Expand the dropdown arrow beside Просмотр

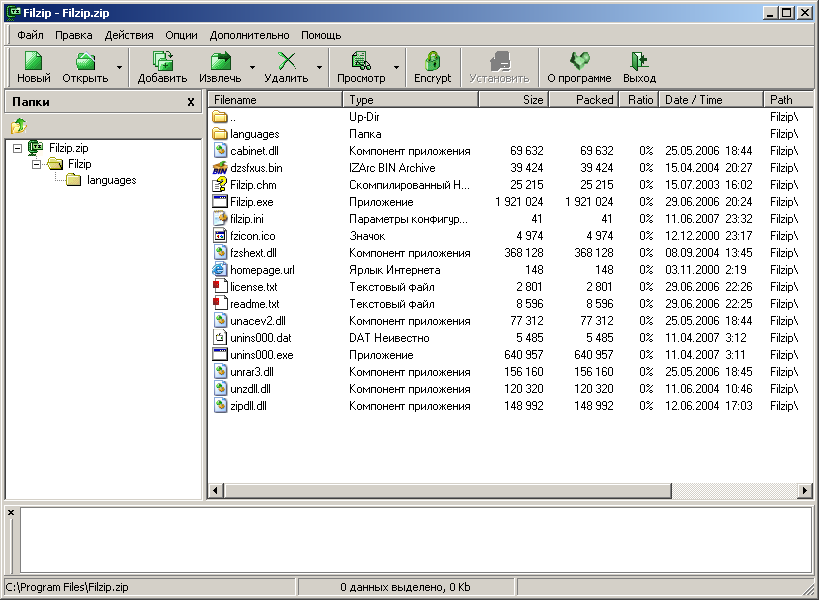coord(396,68)
